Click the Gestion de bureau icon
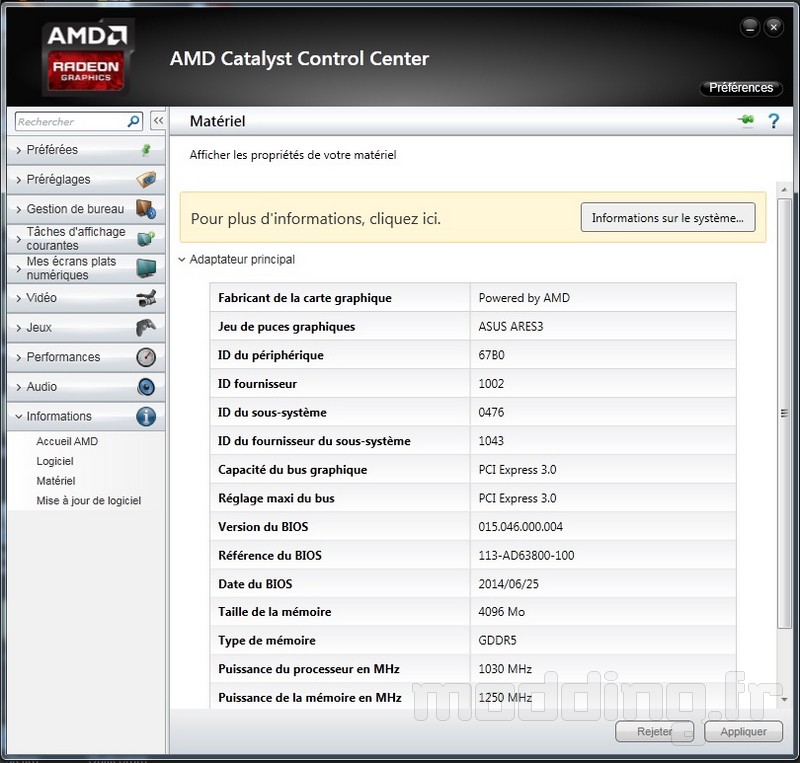The height and width of the screenshot is (763, 800). (x=146, y=209)
